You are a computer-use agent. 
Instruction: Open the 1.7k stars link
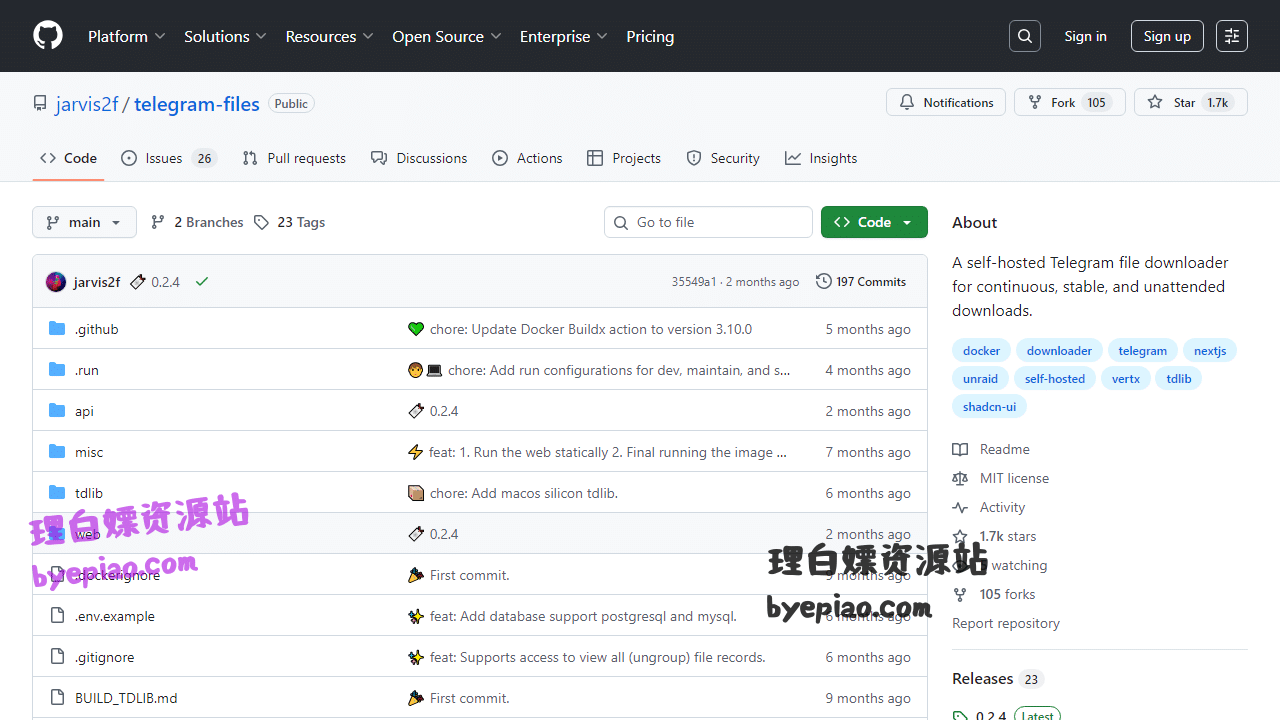1007,536
